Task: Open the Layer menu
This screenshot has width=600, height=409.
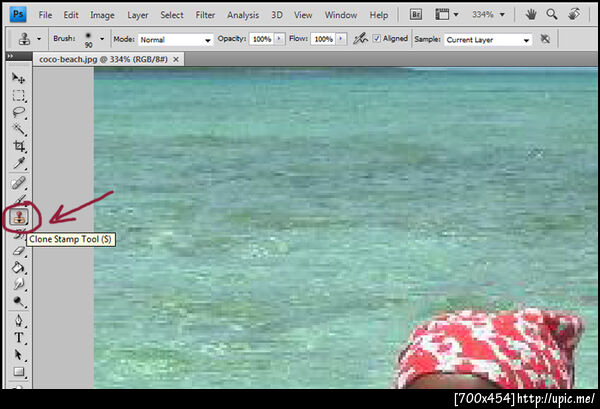Action: pyautogui.click(x=138, y=15)
